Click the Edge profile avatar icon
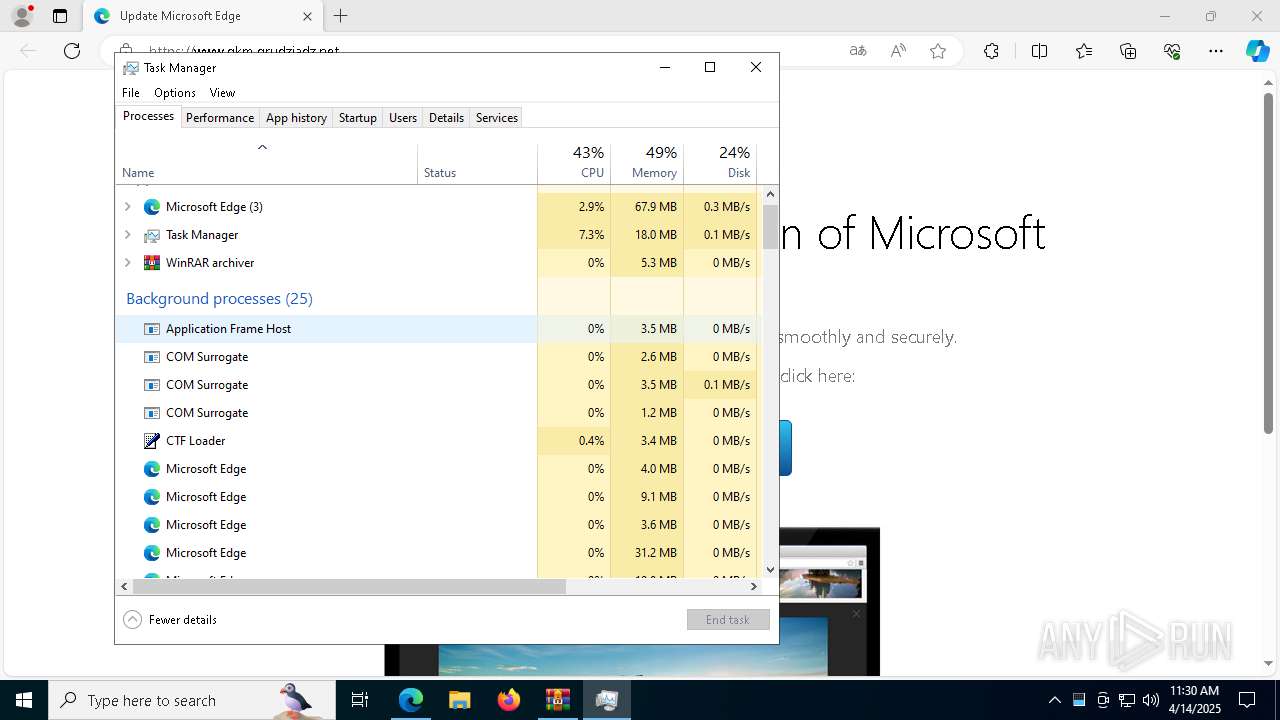 [21, 16]
